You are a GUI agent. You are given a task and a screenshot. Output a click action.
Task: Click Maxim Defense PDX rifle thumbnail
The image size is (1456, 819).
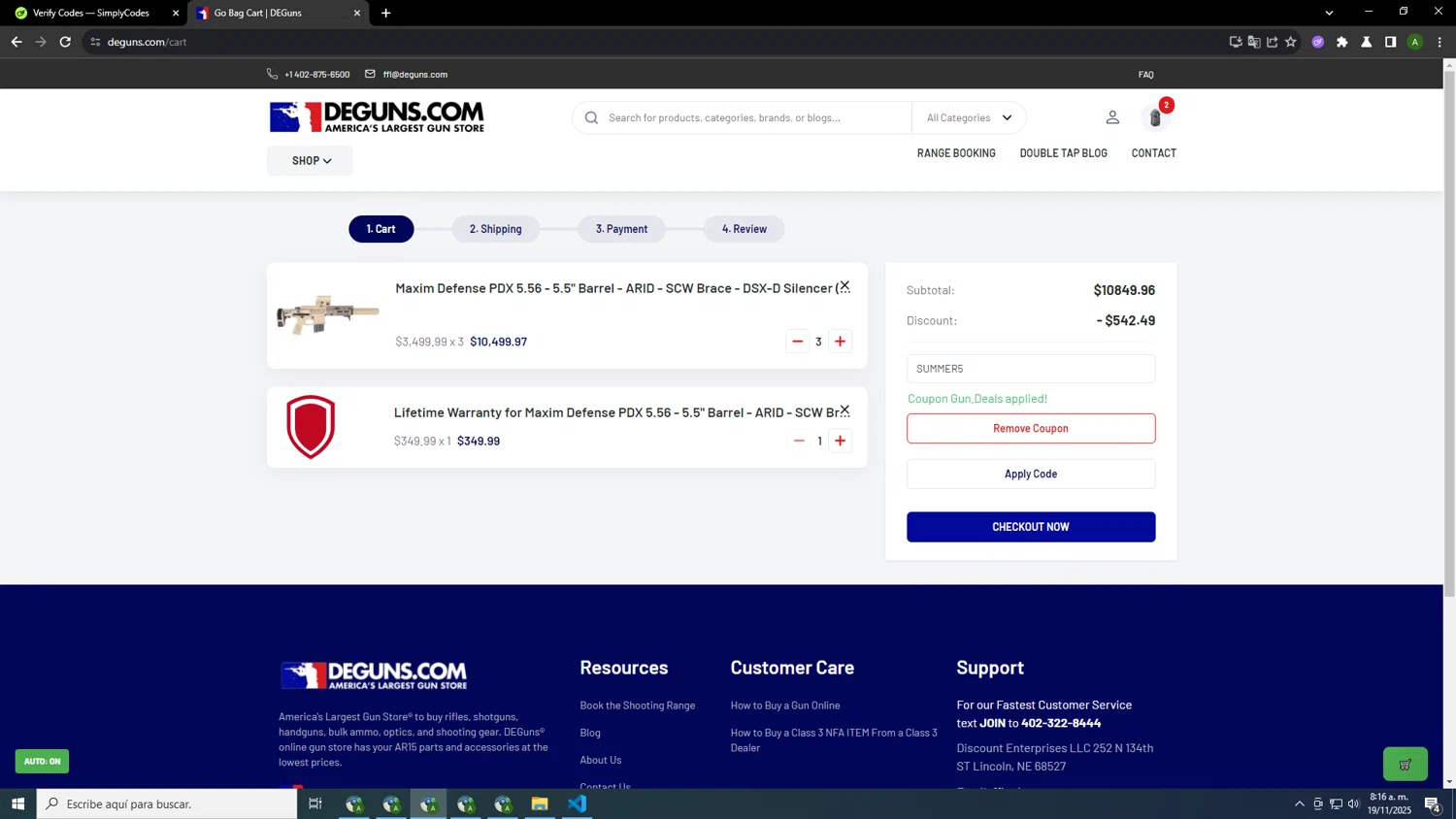point(328,314)
